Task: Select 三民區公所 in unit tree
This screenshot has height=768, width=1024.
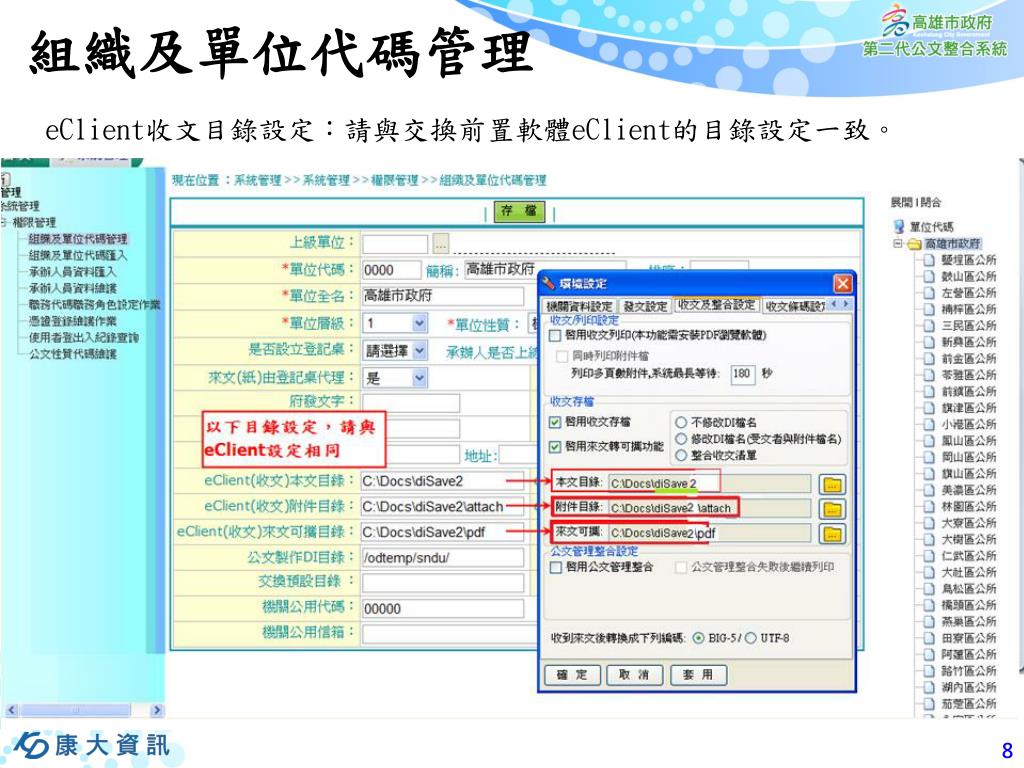Action: click(968, 325)
